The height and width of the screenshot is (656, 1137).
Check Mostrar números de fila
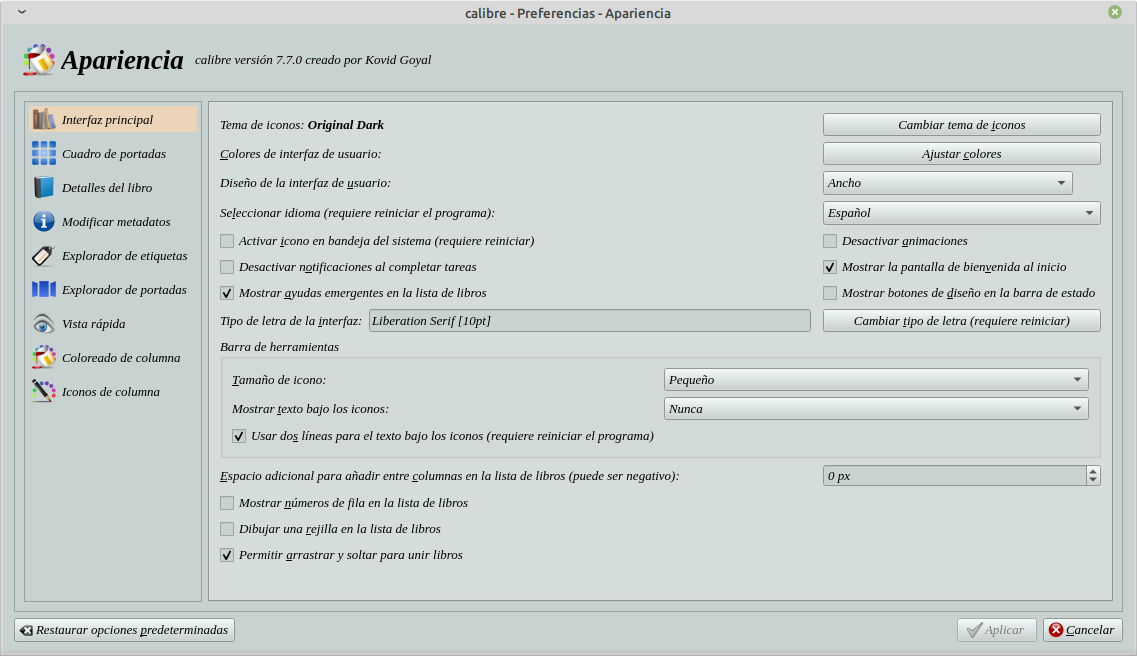(x=227, y=503)
